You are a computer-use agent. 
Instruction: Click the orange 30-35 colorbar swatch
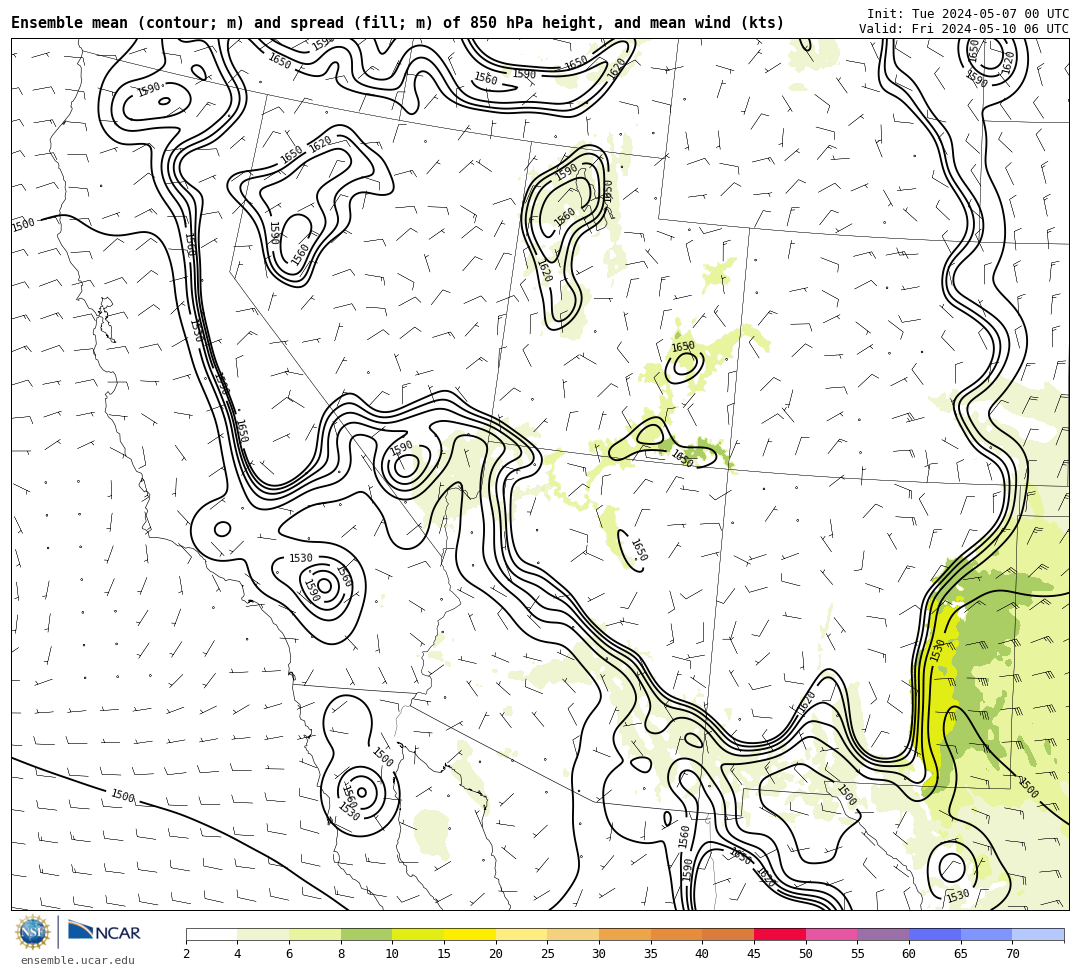pos(625,934)
